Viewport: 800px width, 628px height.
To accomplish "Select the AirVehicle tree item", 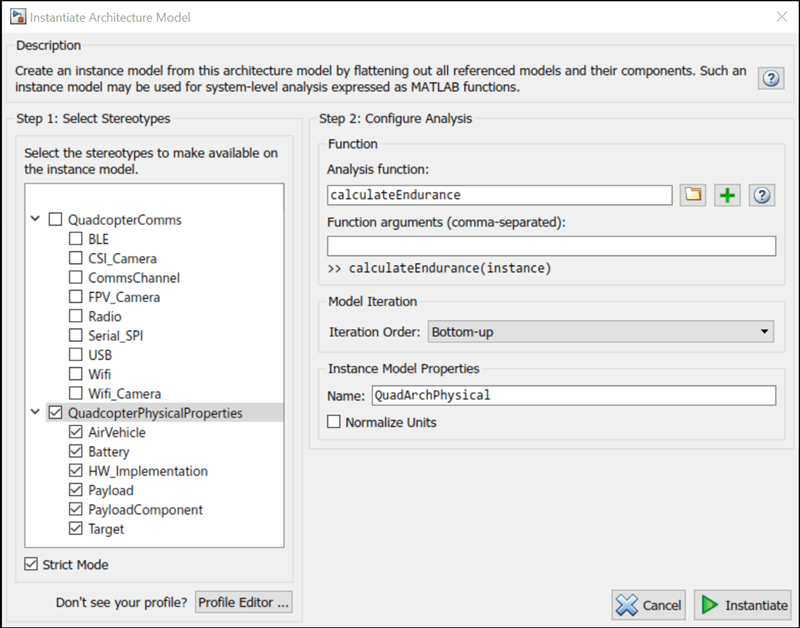I will click(116, 433).
